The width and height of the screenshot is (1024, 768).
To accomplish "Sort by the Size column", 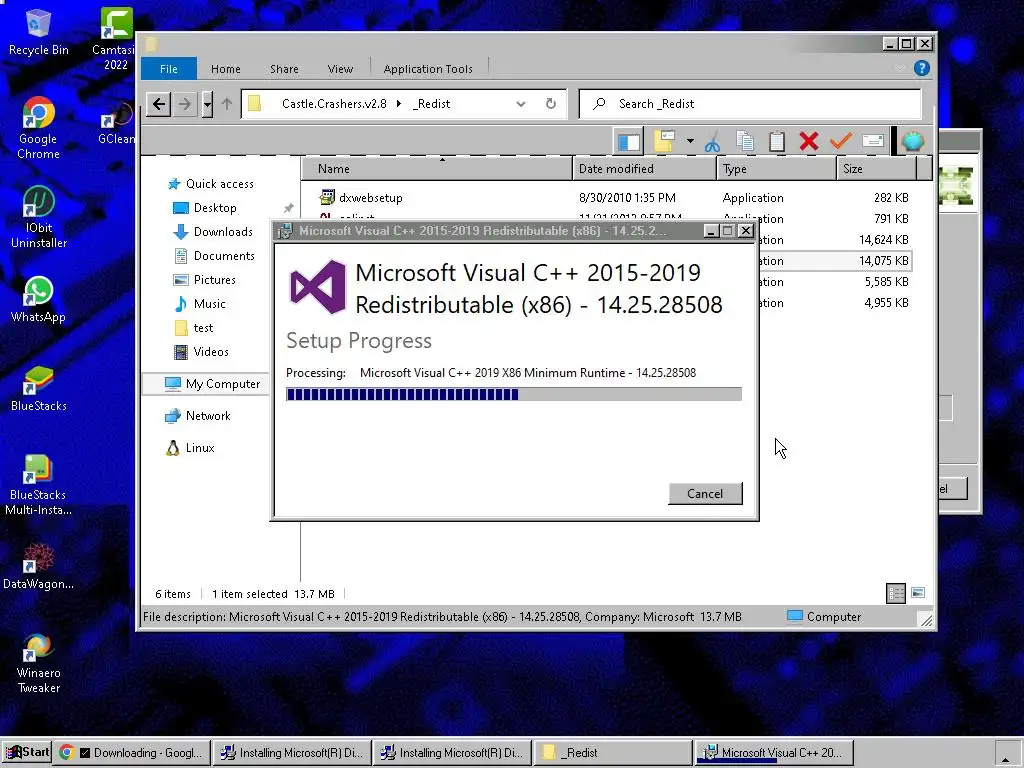I will [x=876, y=168].
